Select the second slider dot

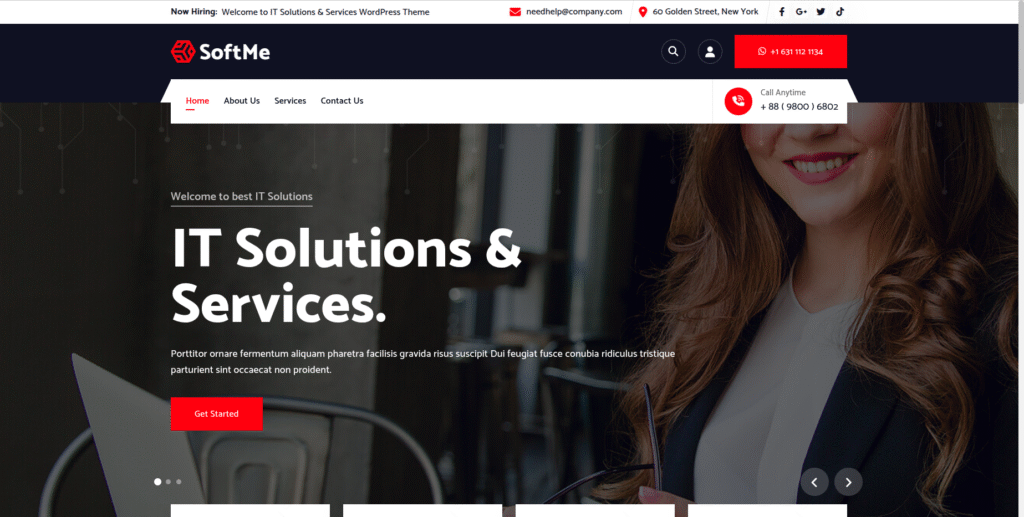pyautogui.click(x=168, y=482)
